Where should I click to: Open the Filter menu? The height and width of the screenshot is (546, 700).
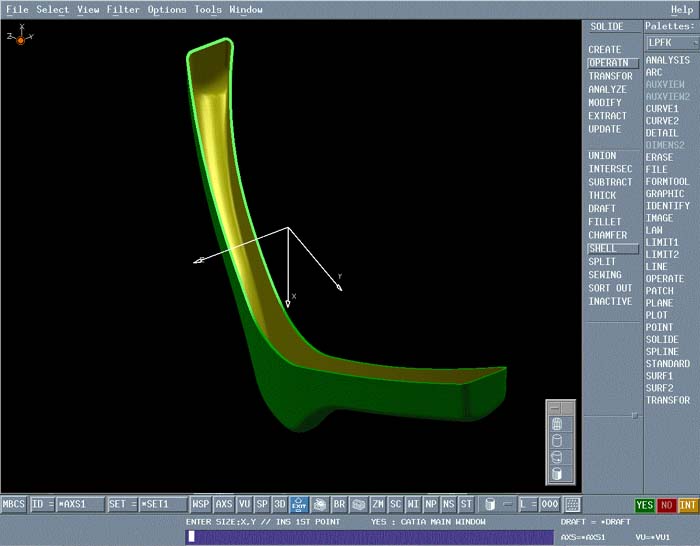tap(123, 10)
